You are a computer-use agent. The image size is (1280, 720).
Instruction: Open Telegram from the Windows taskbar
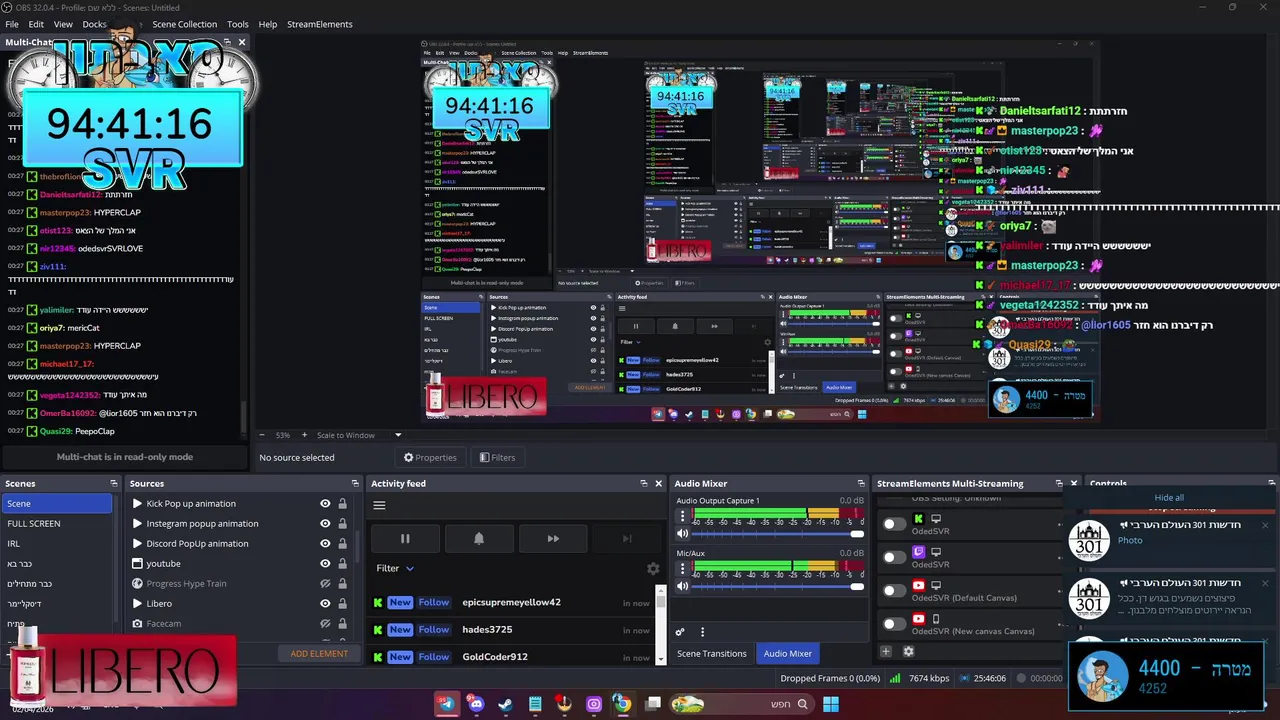(446, 704)
